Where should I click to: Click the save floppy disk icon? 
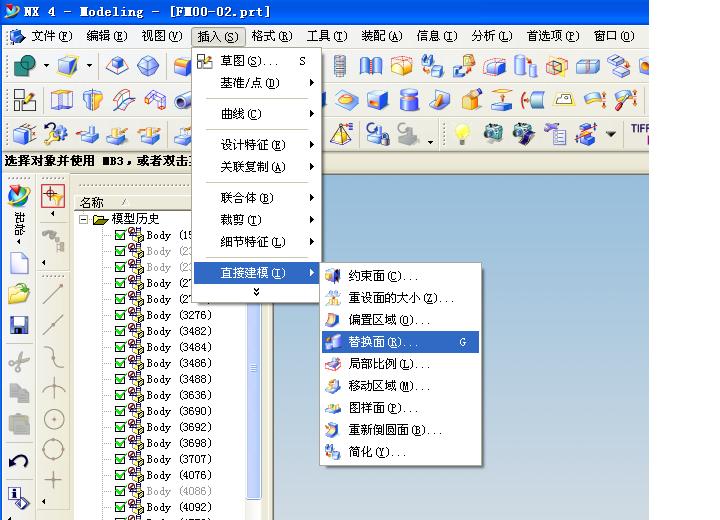(19, 325)
